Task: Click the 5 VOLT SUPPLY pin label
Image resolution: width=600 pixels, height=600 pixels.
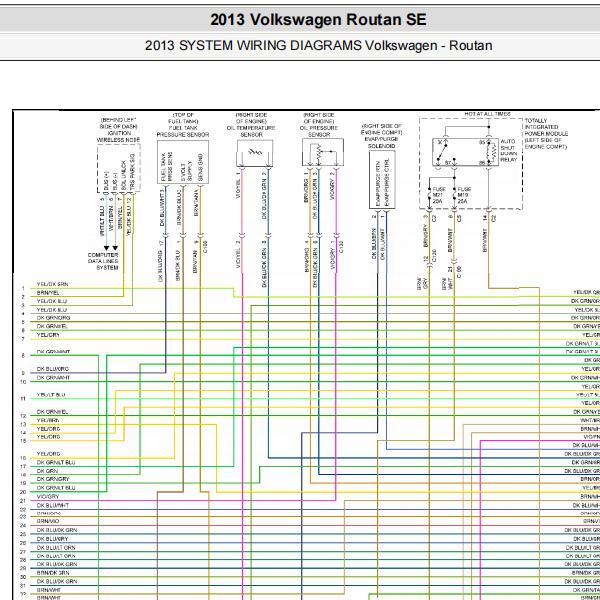Action: coord(187,171)
